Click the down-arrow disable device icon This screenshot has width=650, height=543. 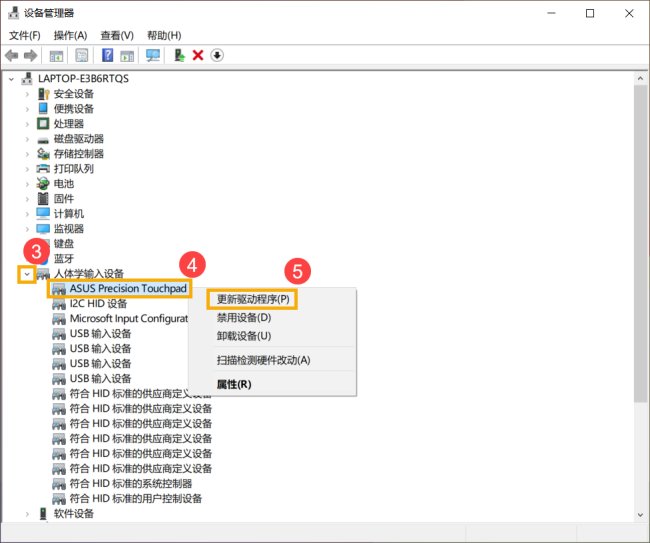click(x=217, y=55)
